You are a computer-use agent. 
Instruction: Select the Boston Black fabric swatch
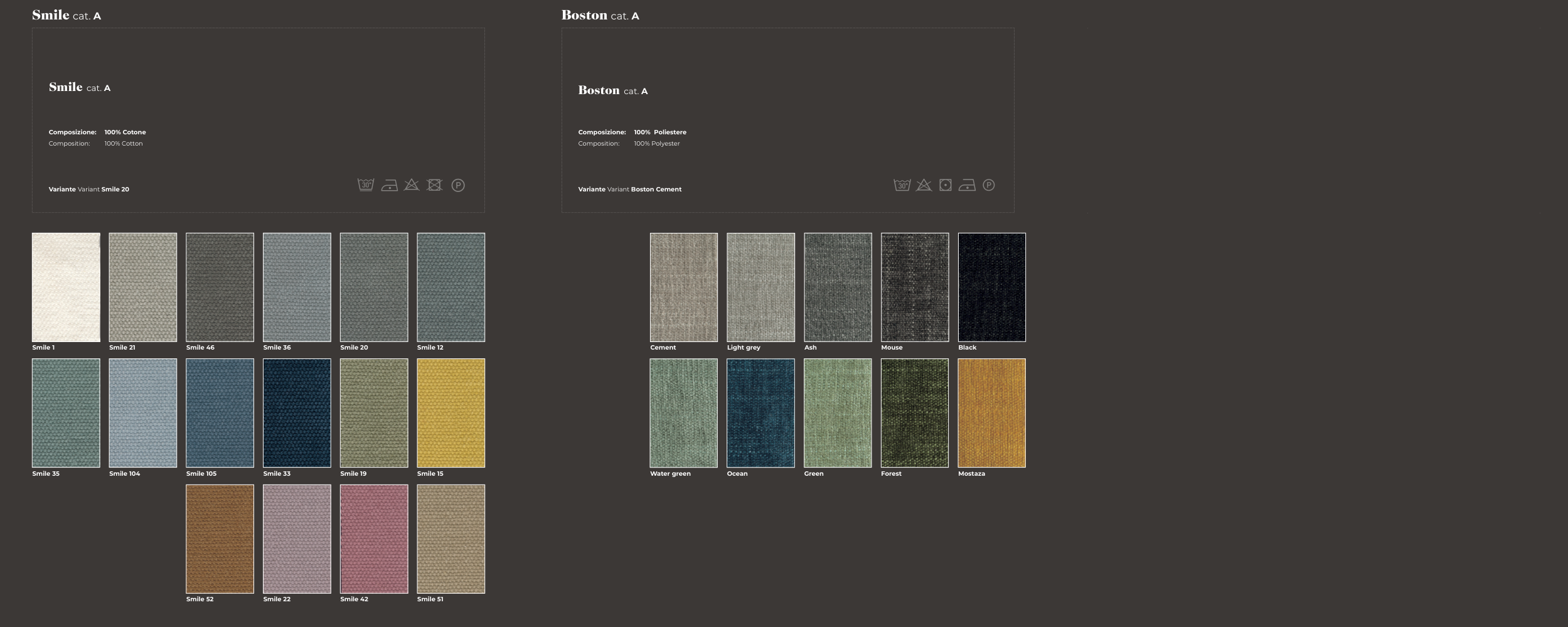(991, 287)
